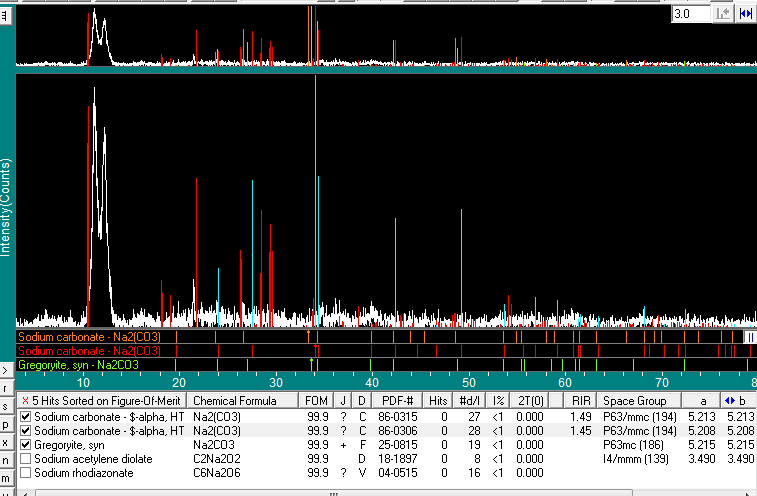The image size is (757, 496).
Task: Select the green Gregoryite, syn - Na2CO3 overlay label
Action: coord(78,365)
